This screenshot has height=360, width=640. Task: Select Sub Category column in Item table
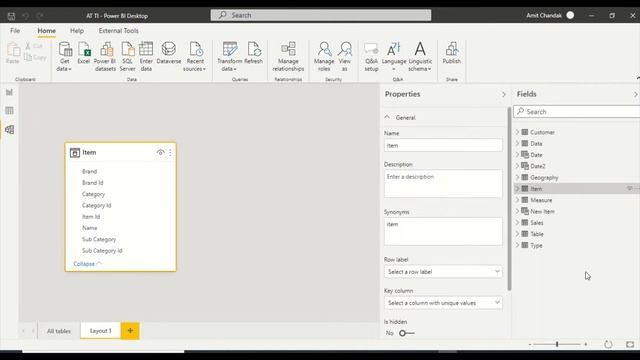point(99,239)
